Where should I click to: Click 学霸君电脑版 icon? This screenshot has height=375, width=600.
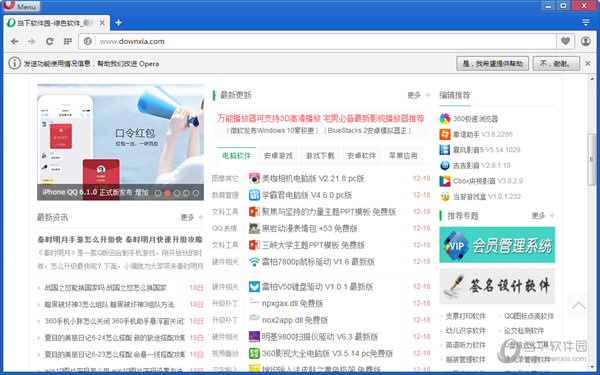(254, 195)
